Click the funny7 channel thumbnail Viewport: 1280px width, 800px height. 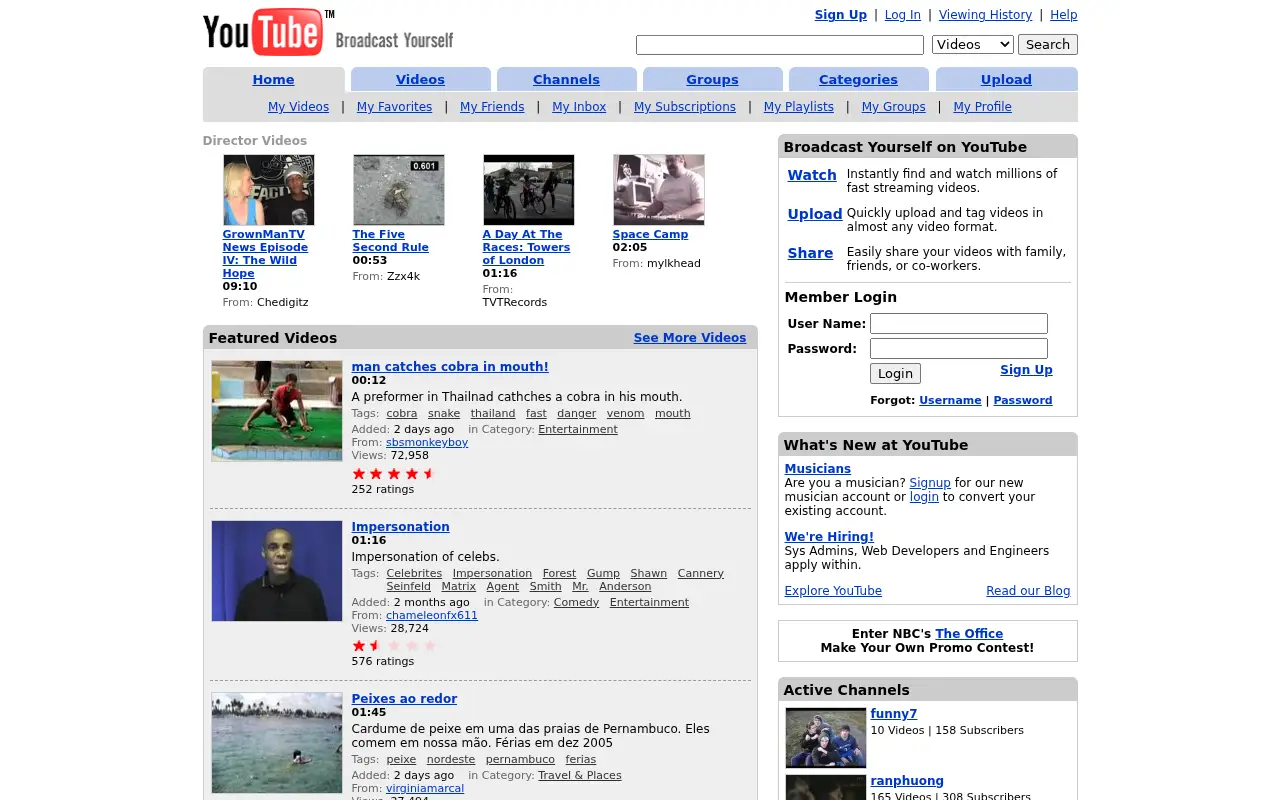pos(826,738)
